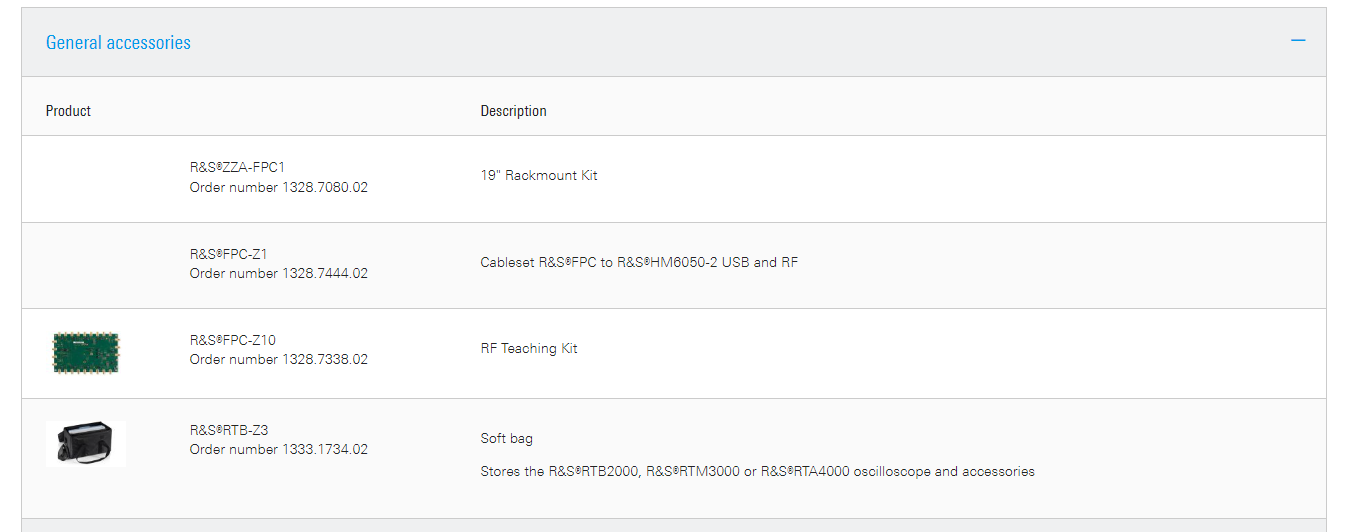Open the soft bag product thumbnail
The image size is (1350, 532).
86,443
